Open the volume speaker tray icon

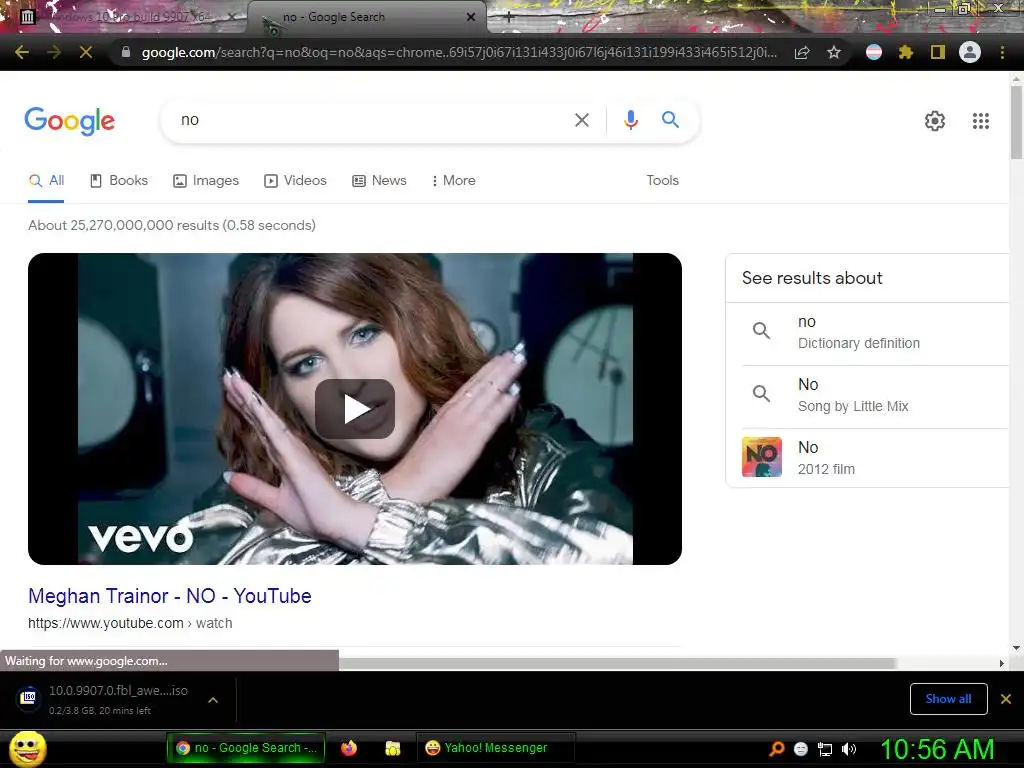click(x=849, y=749)
